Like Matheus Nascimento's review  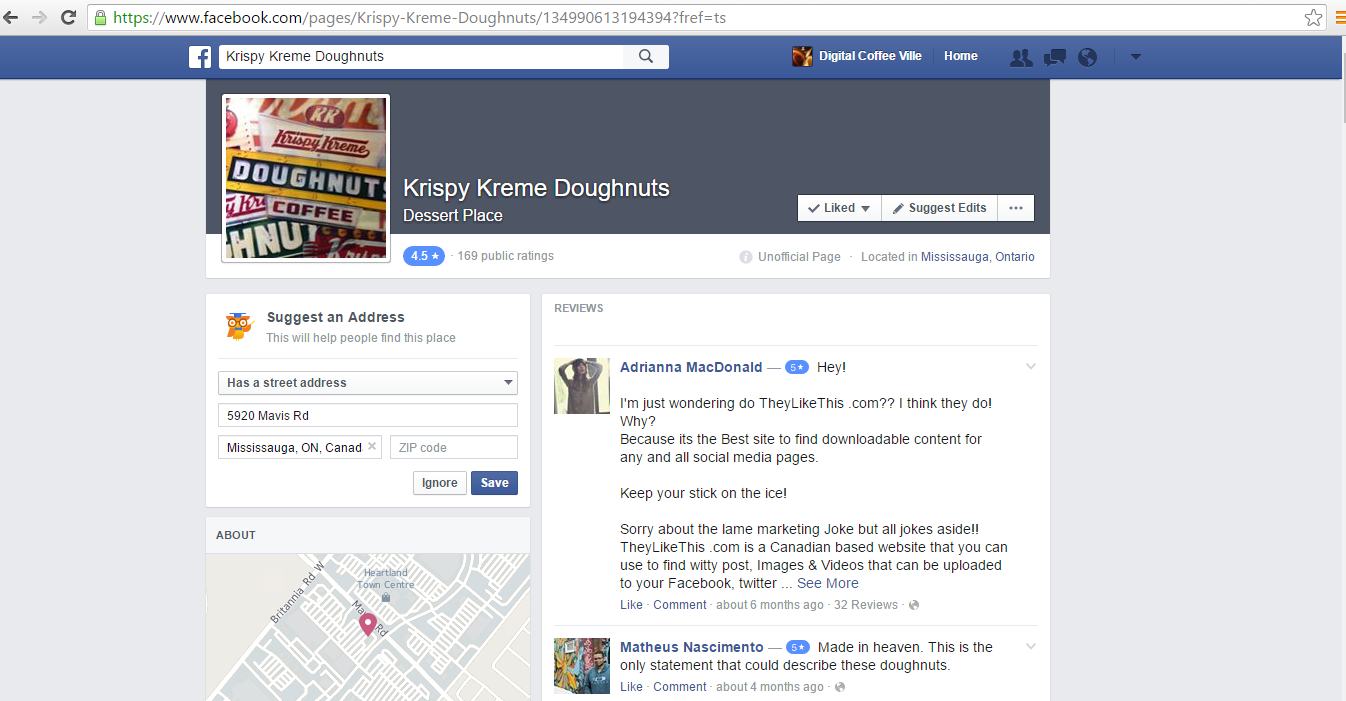pyautogui.click(x=631, y=687)
